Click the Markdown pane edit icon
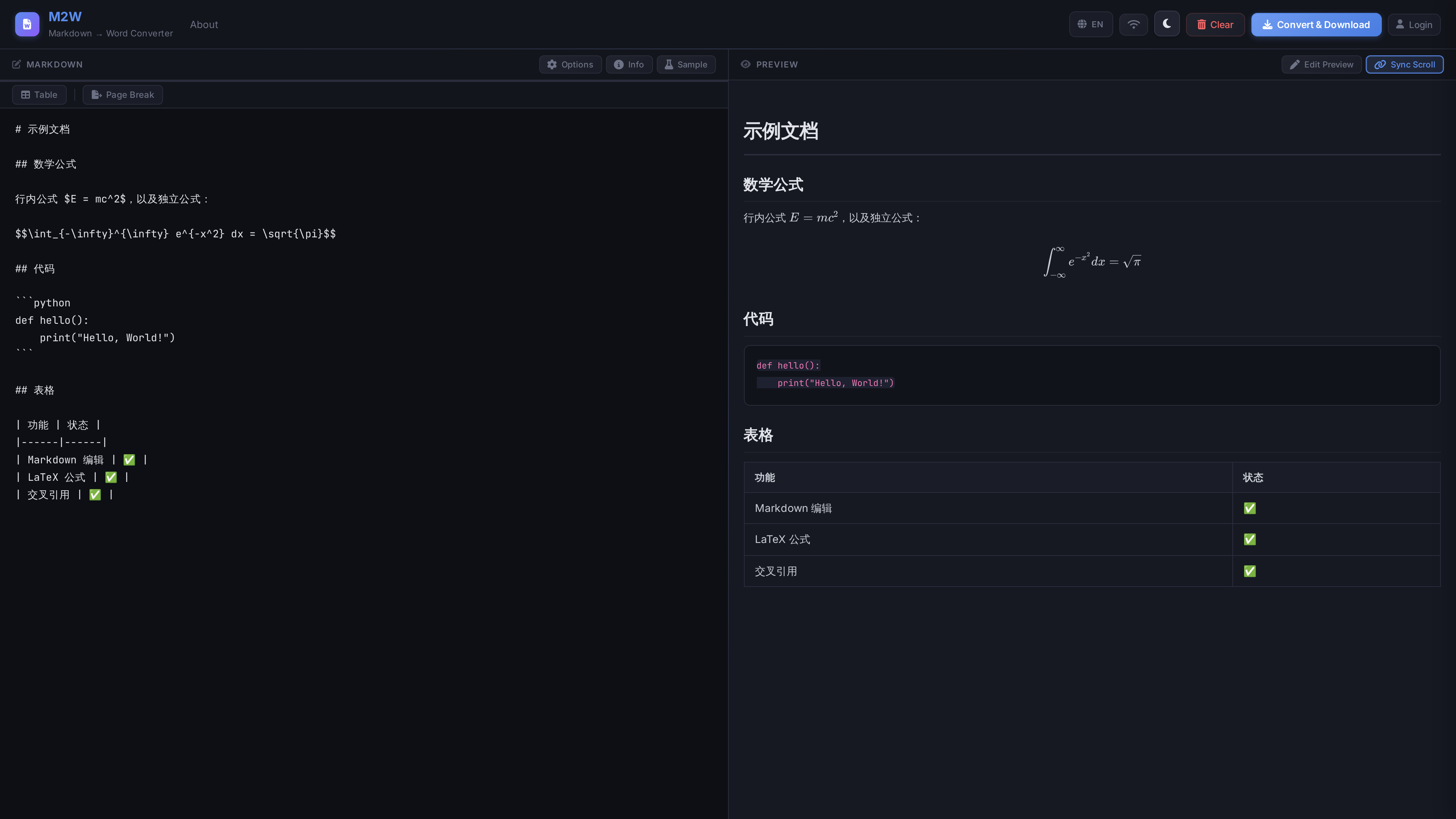The width and height of the screenshot is (1456, 819). point(16,64)
